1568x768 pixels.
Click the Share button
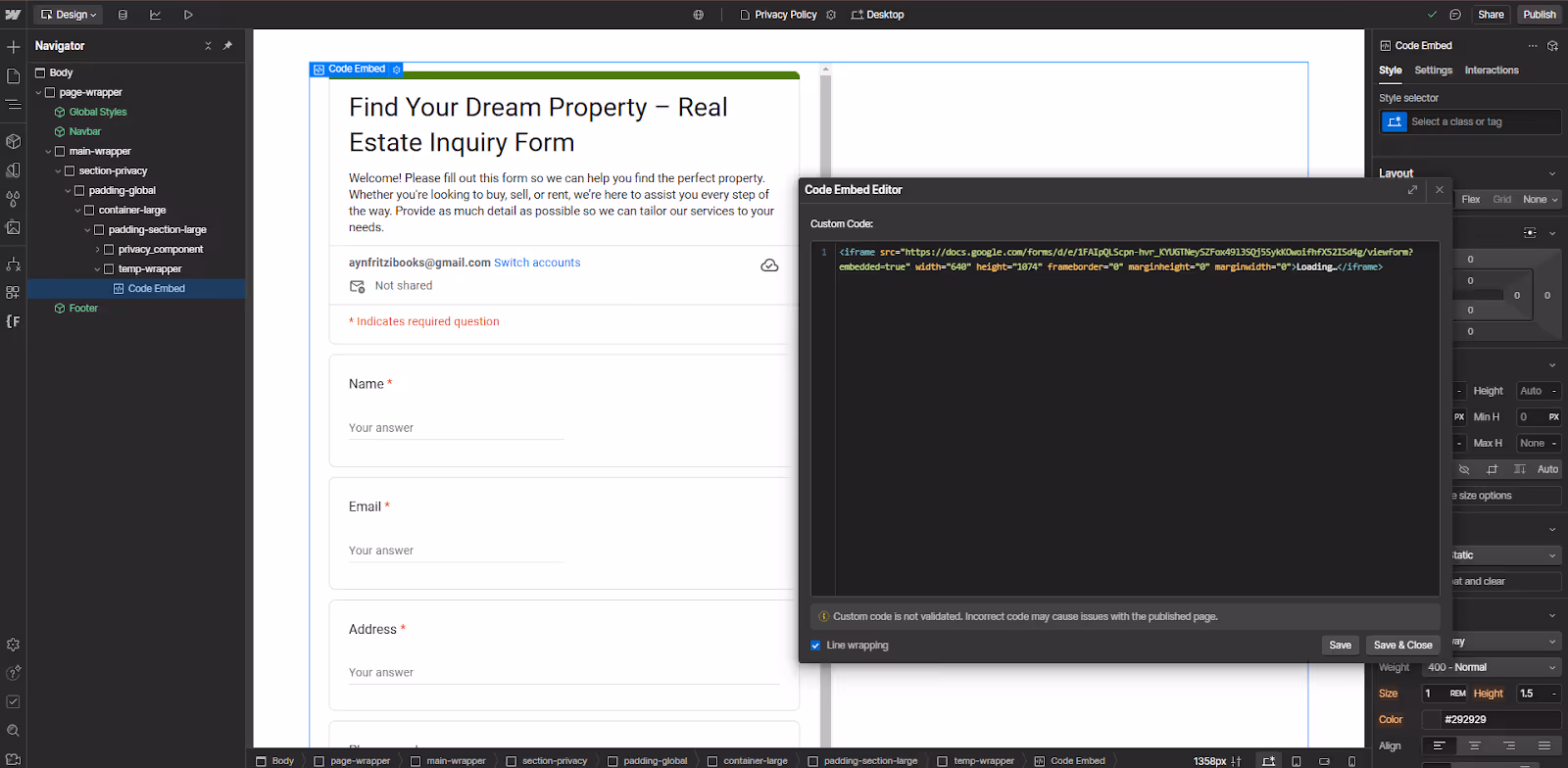coord(1491,15)
